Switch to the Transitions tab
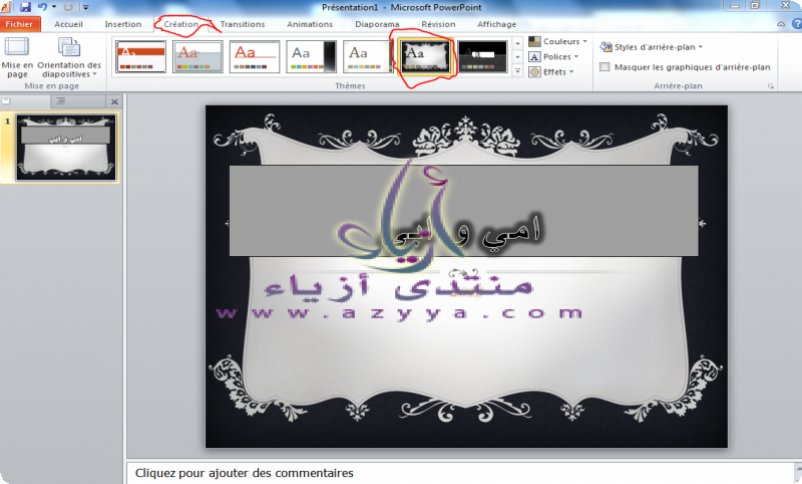The image size is (802, 484). 242,24
